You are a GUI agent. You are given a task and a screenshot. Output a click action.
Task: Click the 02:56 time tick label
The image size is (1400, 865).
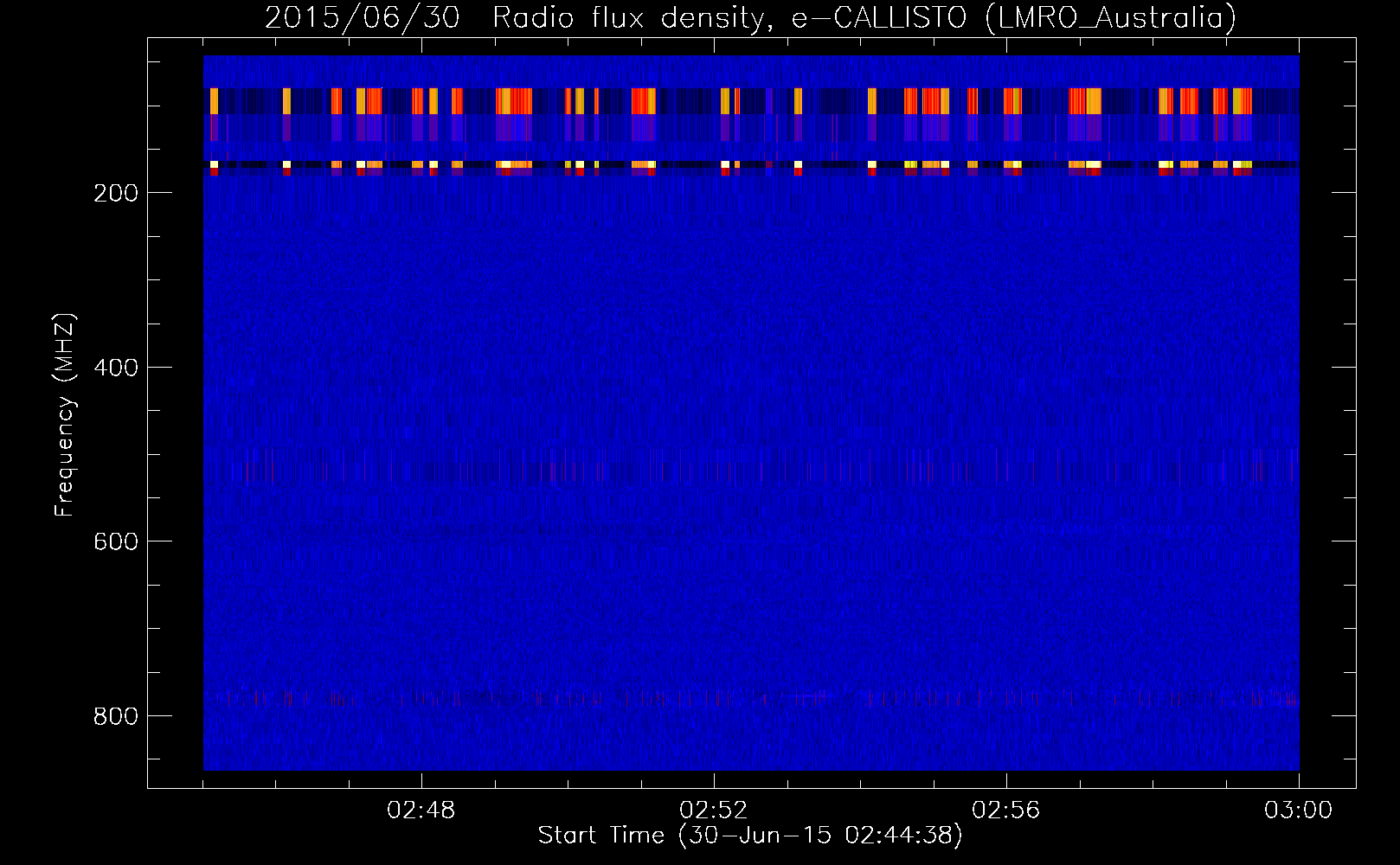(1006, 811)
